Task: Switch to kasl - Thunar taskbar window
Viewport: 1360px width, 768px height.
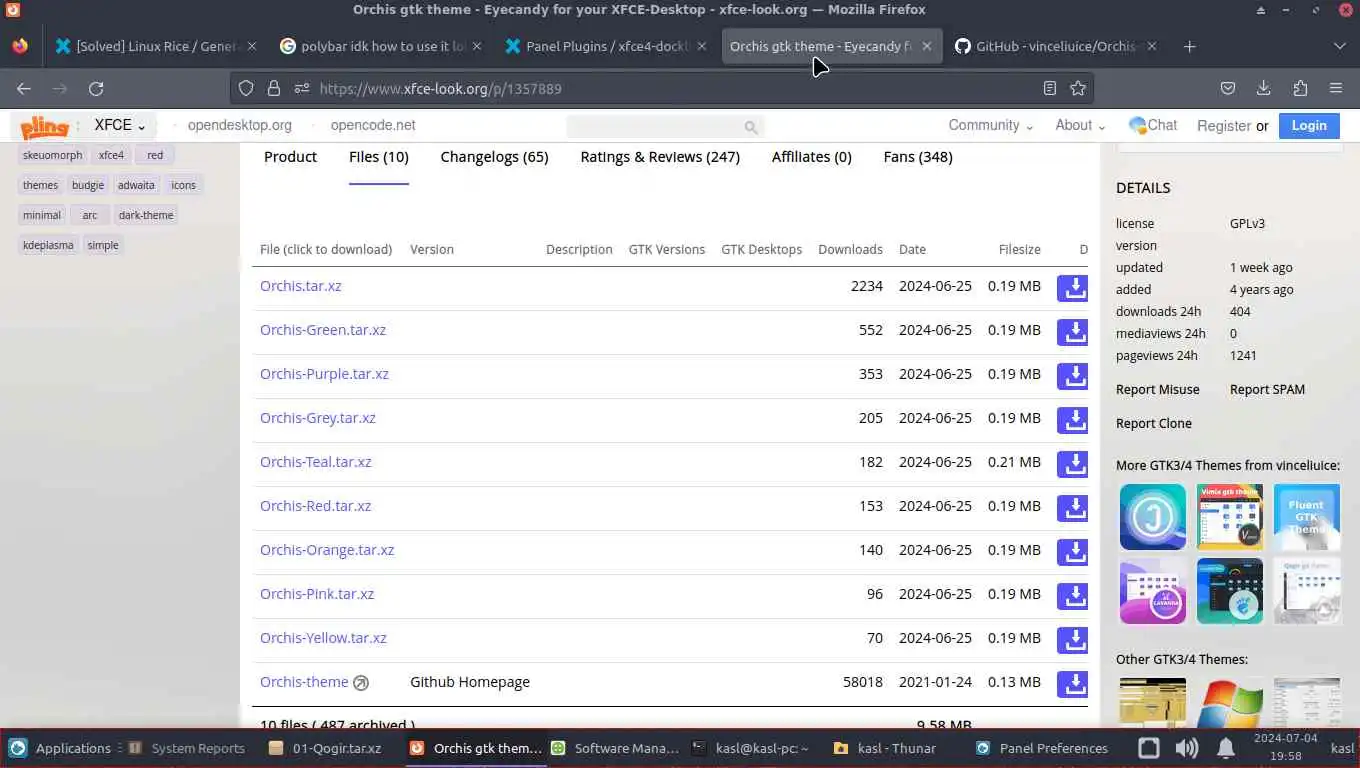Action: 885,748
